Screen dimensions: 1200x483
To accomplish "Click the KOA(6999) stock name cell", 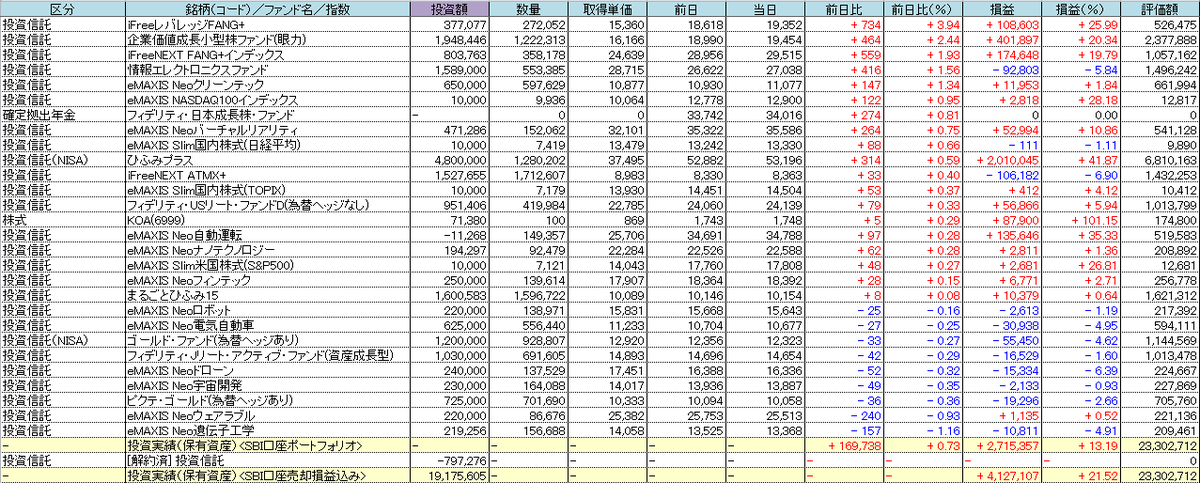I will tap(268, 219).
